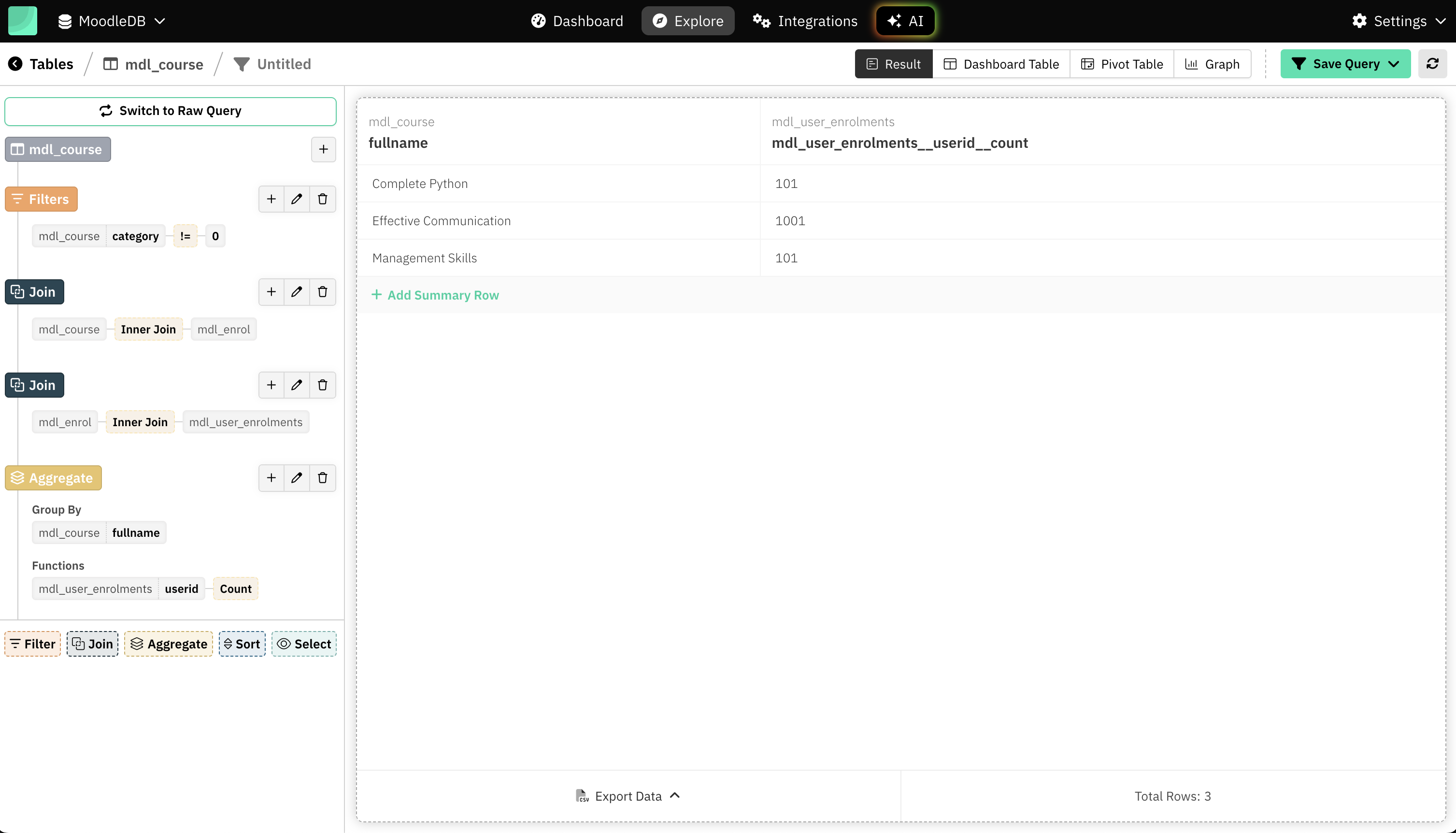Image resolution: width=1456 pixels, height=833 pixels.
Task: Open the Explore menu
Action: pyautogui.click(x=687, y=21)
